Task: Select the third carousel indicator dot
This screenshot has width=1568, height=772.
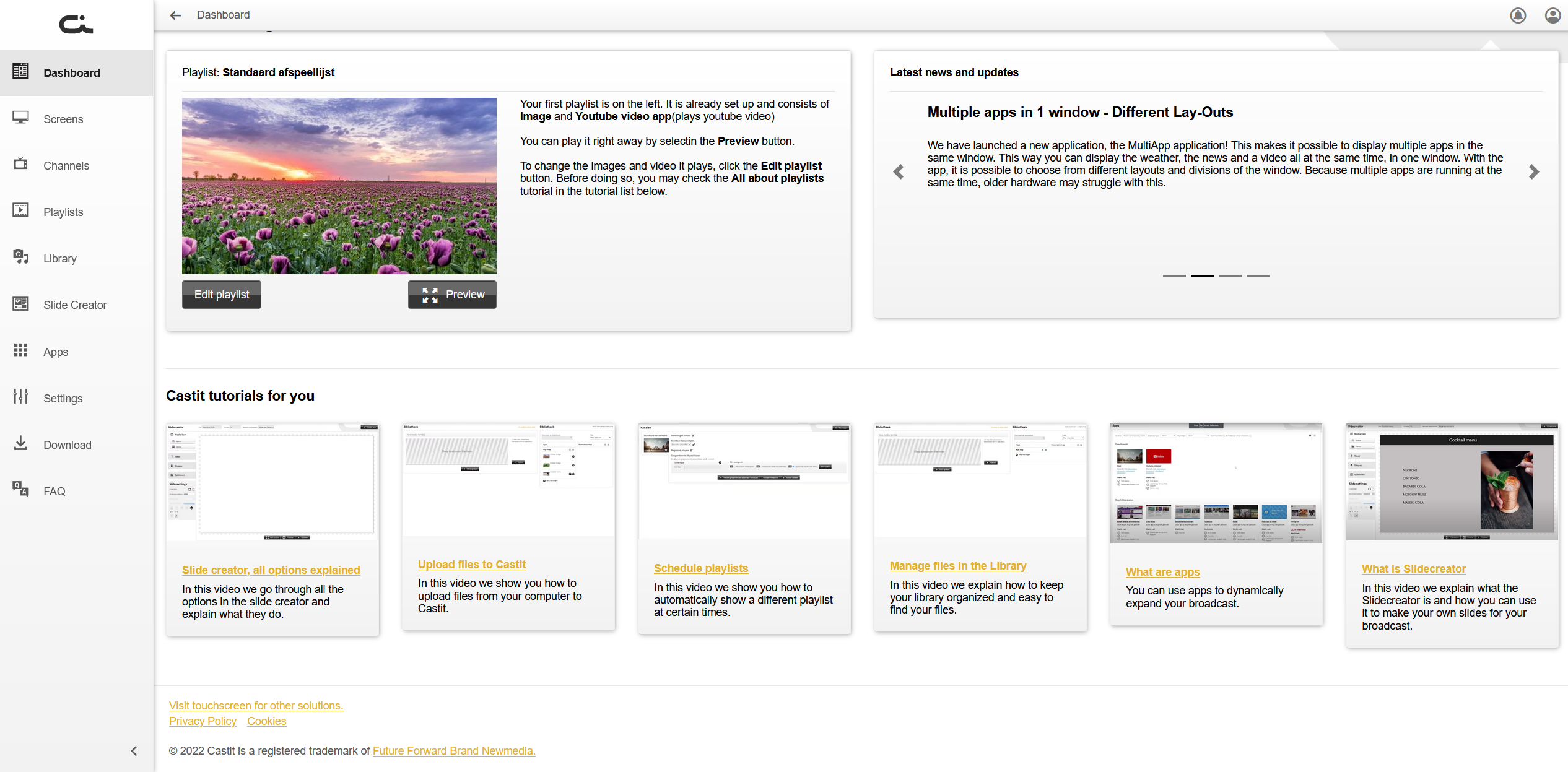Action: pos(1230,276)
